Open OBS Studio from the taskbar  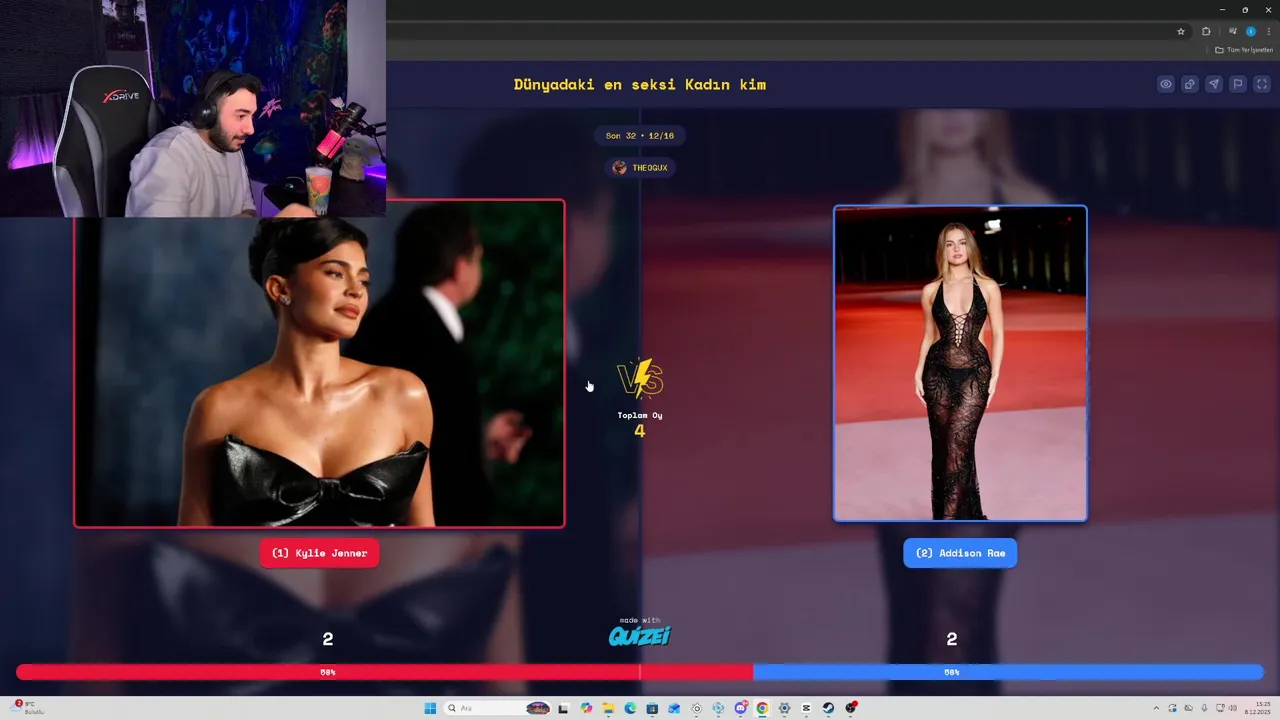[850, 708]
